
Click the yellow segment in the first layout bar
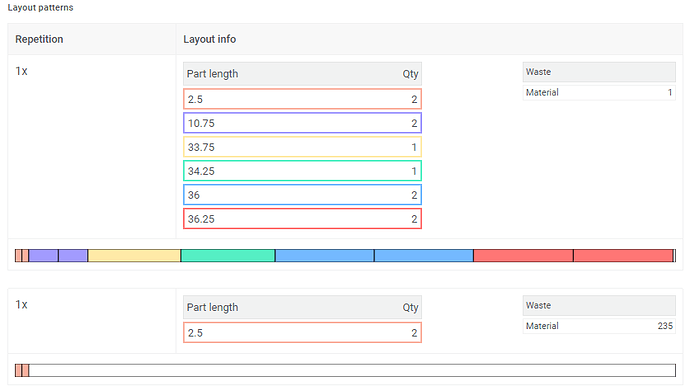point(134,256)
